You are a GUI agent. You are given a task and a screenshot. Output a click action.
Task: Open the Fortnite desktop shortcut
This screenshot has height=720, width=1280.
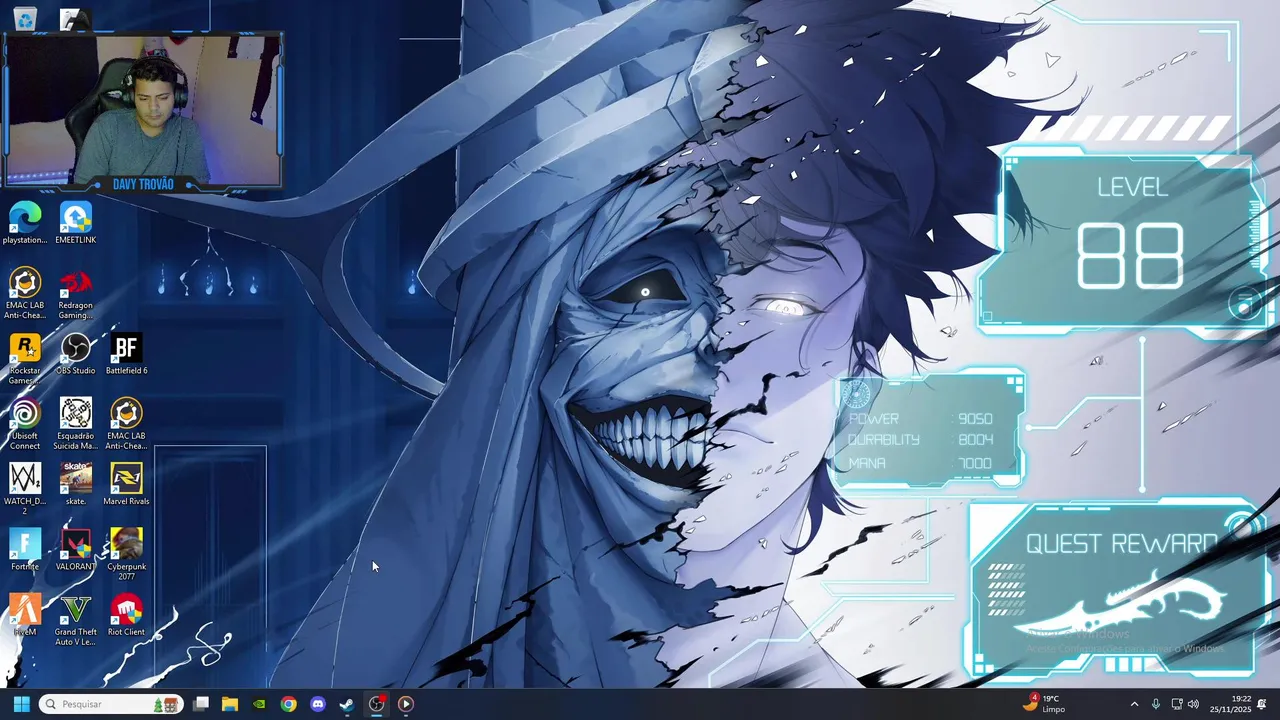25,550
